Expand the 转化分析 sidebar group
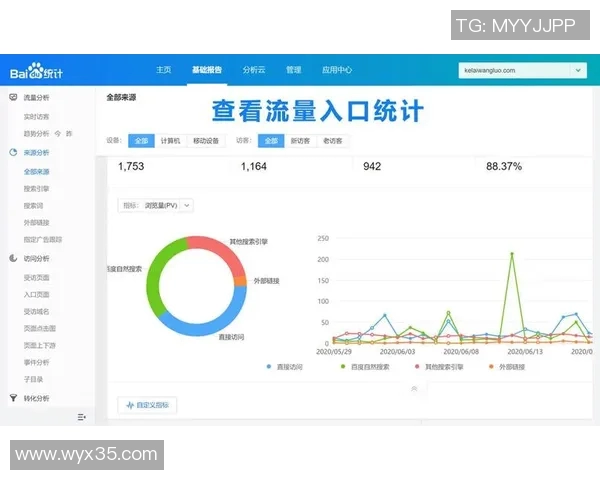This screenshot has width=600, height=480. click(36, 398)
